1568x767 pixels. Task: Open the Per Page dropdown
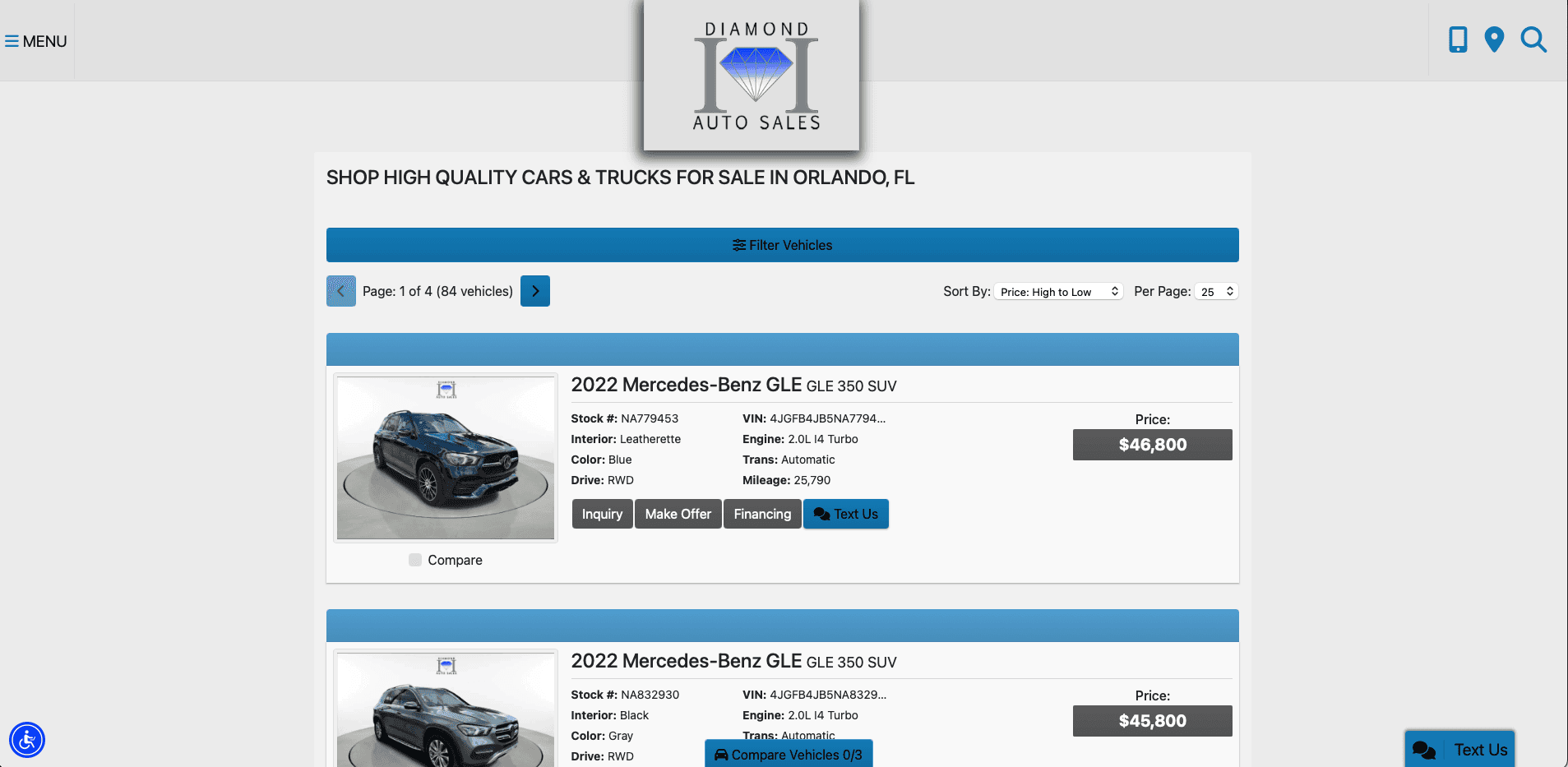1216,292
